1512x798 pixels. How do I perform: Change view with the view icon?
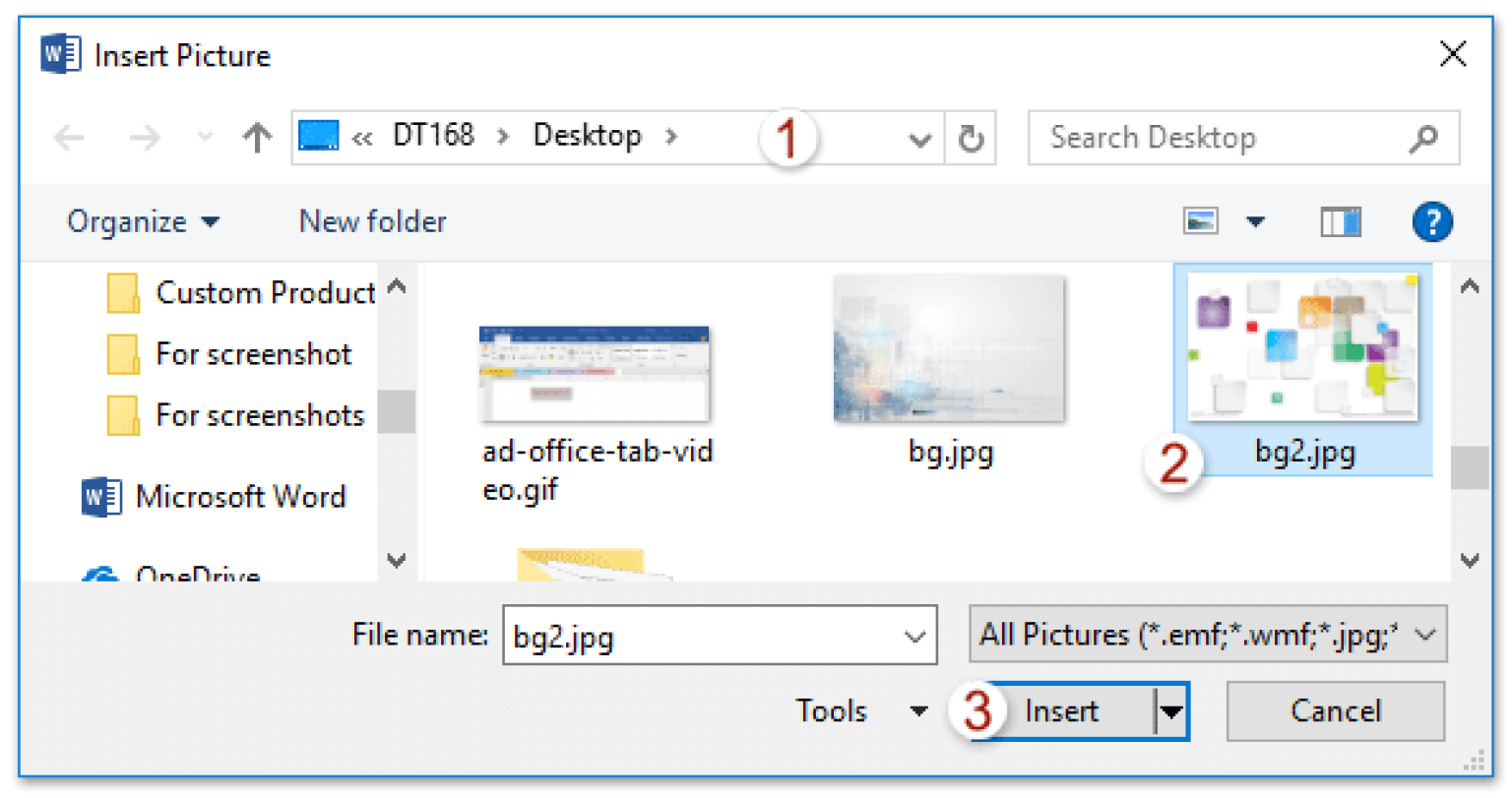(x=1201, y=221)
